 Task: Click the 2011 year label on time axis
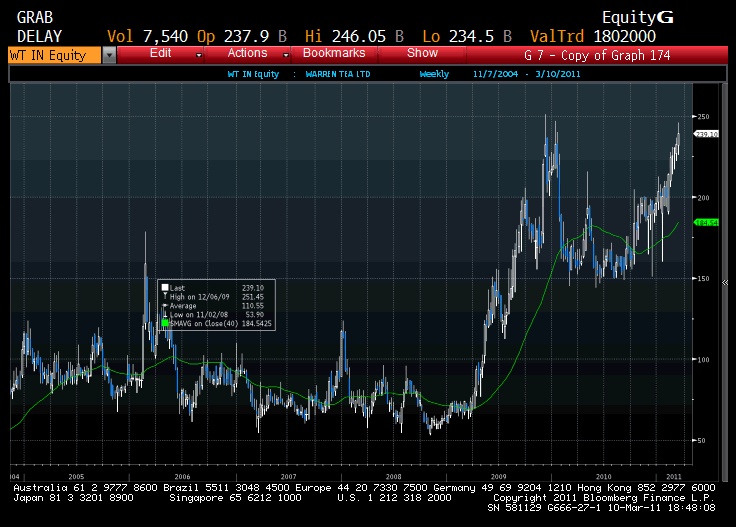[x=674, y=476]
